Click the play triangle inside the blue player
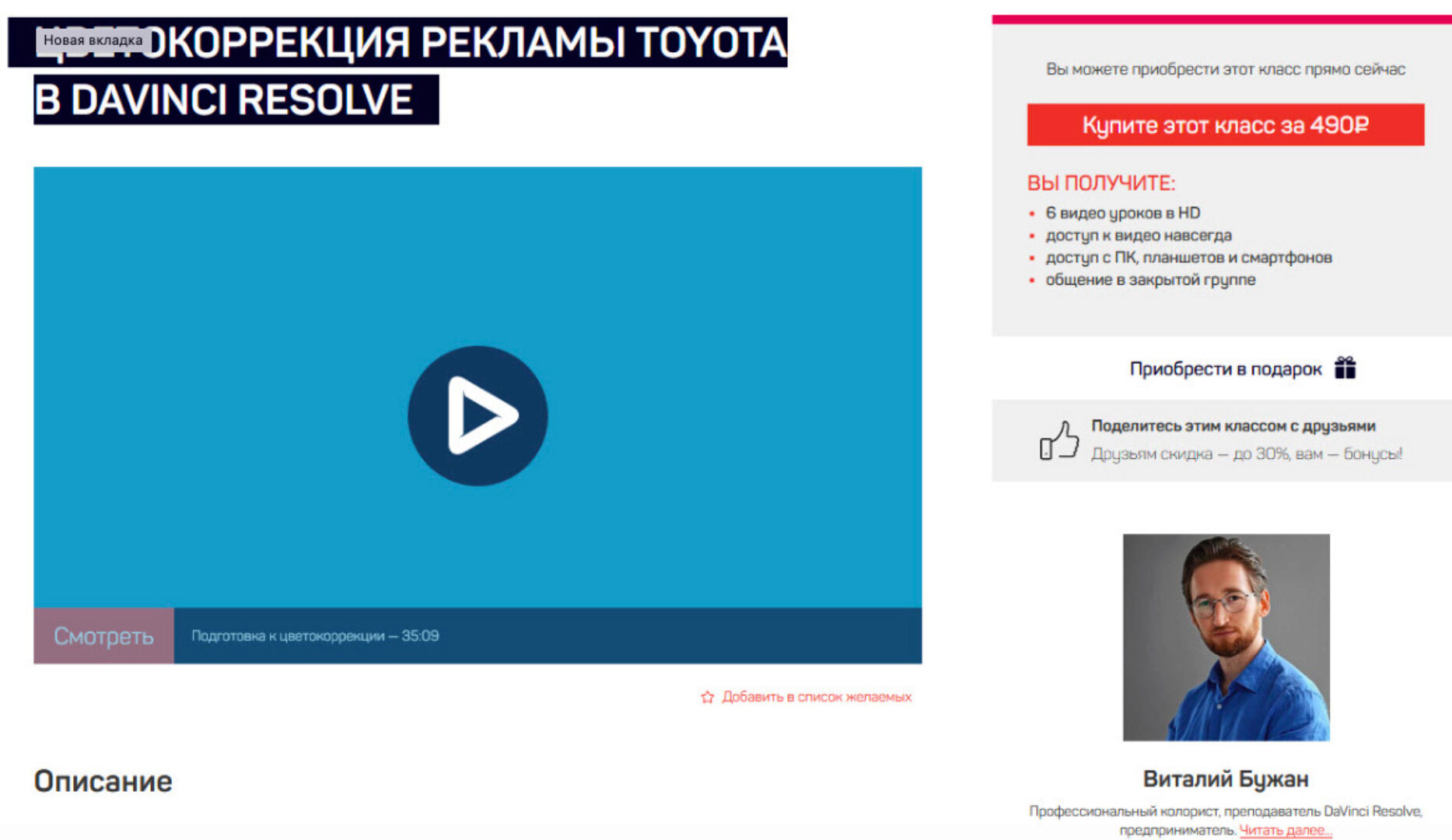 click(x=482, y=416)
